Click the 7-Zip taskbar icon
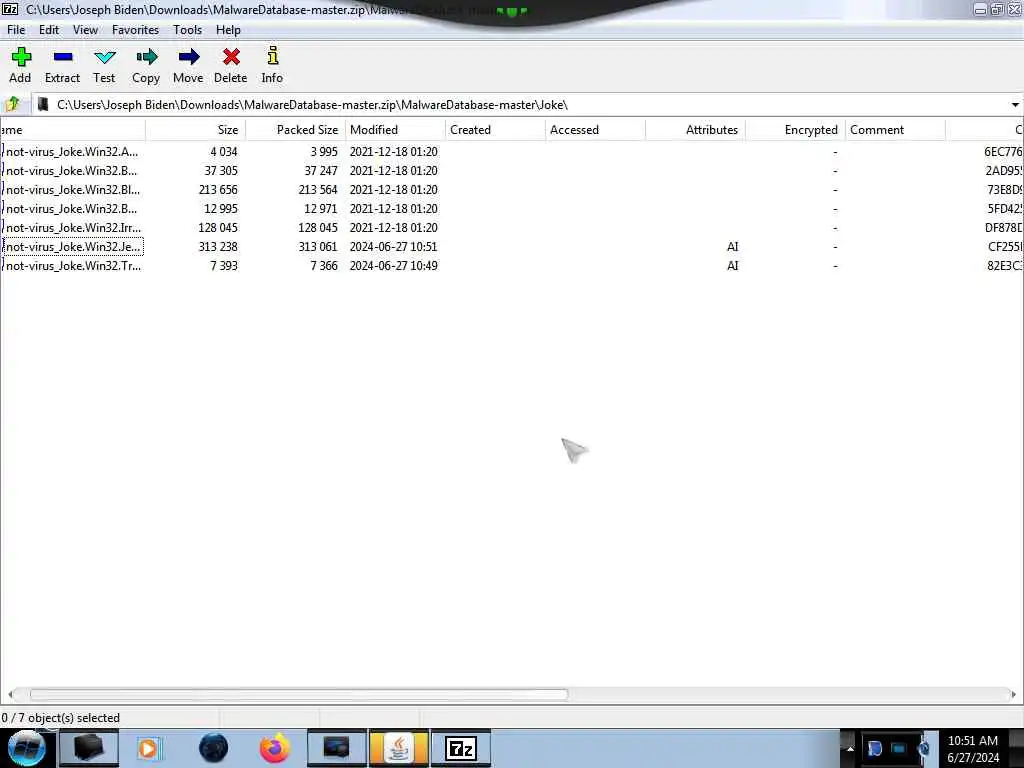 tap(461, 748)
